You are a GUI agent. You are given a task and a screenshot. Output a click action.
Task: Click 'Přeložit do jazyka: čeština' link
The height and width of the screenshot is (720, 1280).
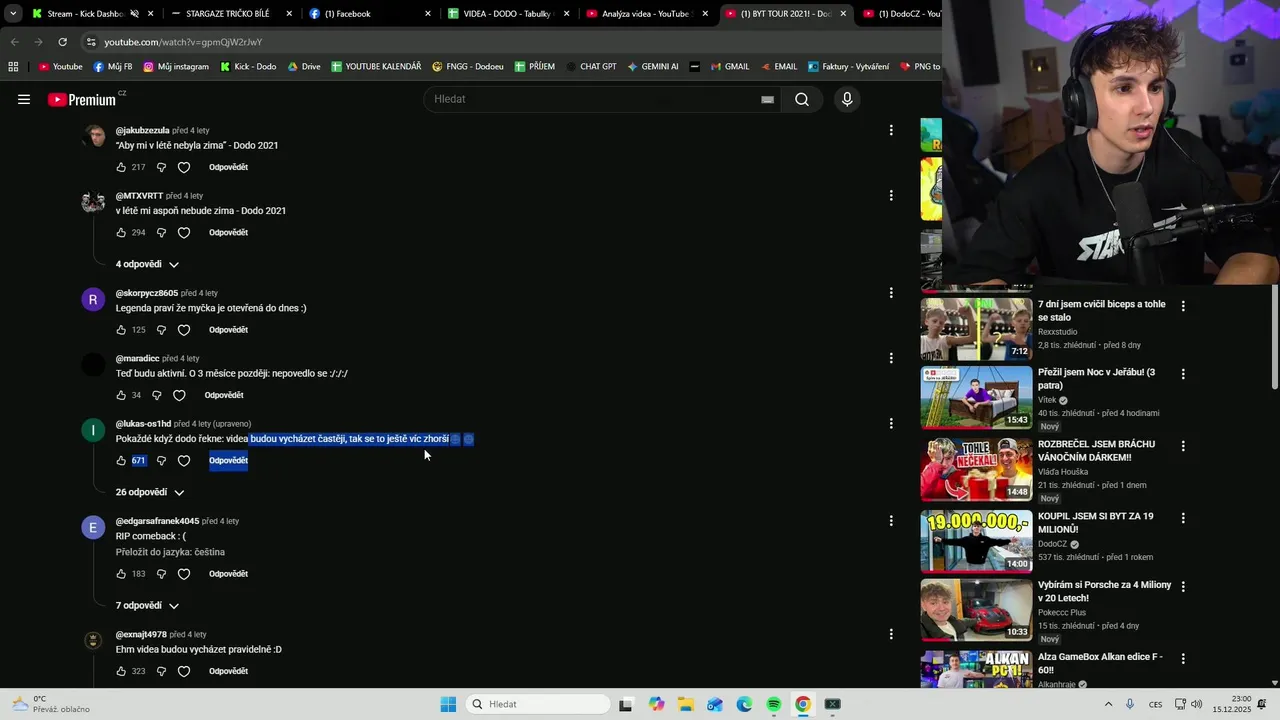tap(170, 552)
